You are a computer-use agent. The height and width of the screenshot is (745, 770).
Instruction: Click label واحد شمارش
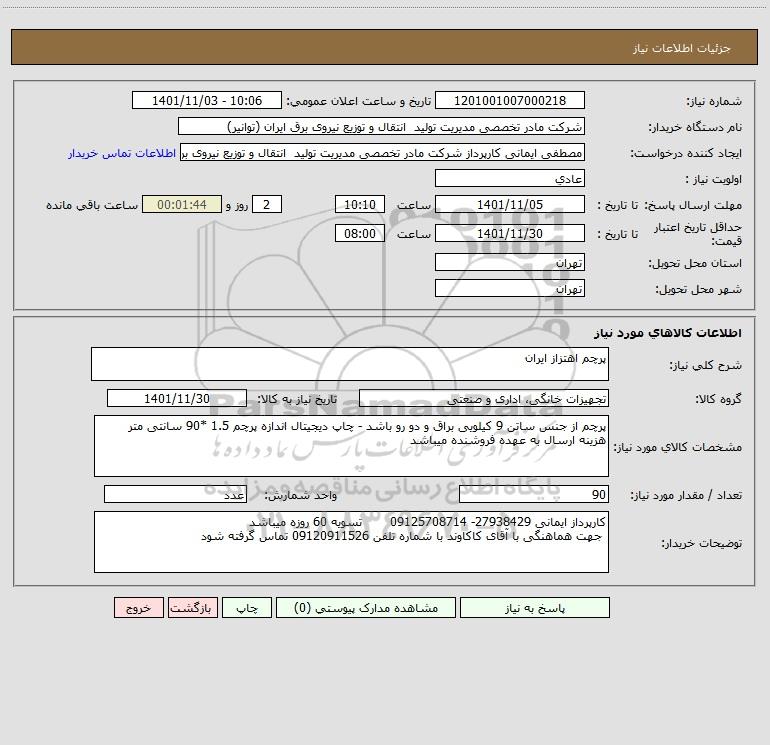click(301, 495)
